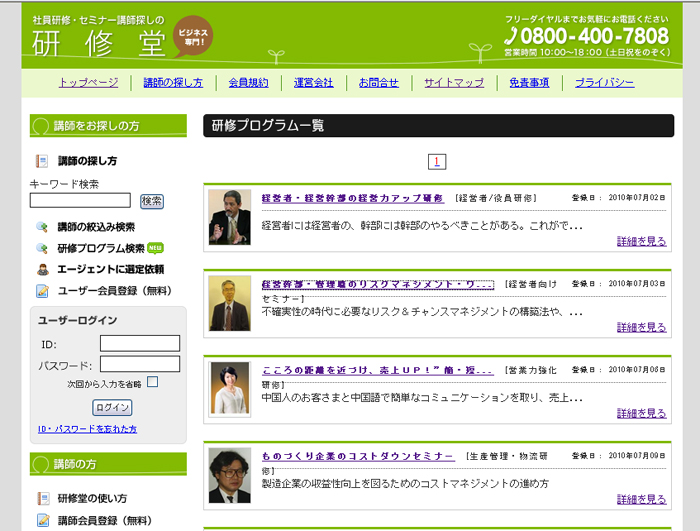Click the magnifier icon beside 講師の絞込み検索

[x=42, y=227]
